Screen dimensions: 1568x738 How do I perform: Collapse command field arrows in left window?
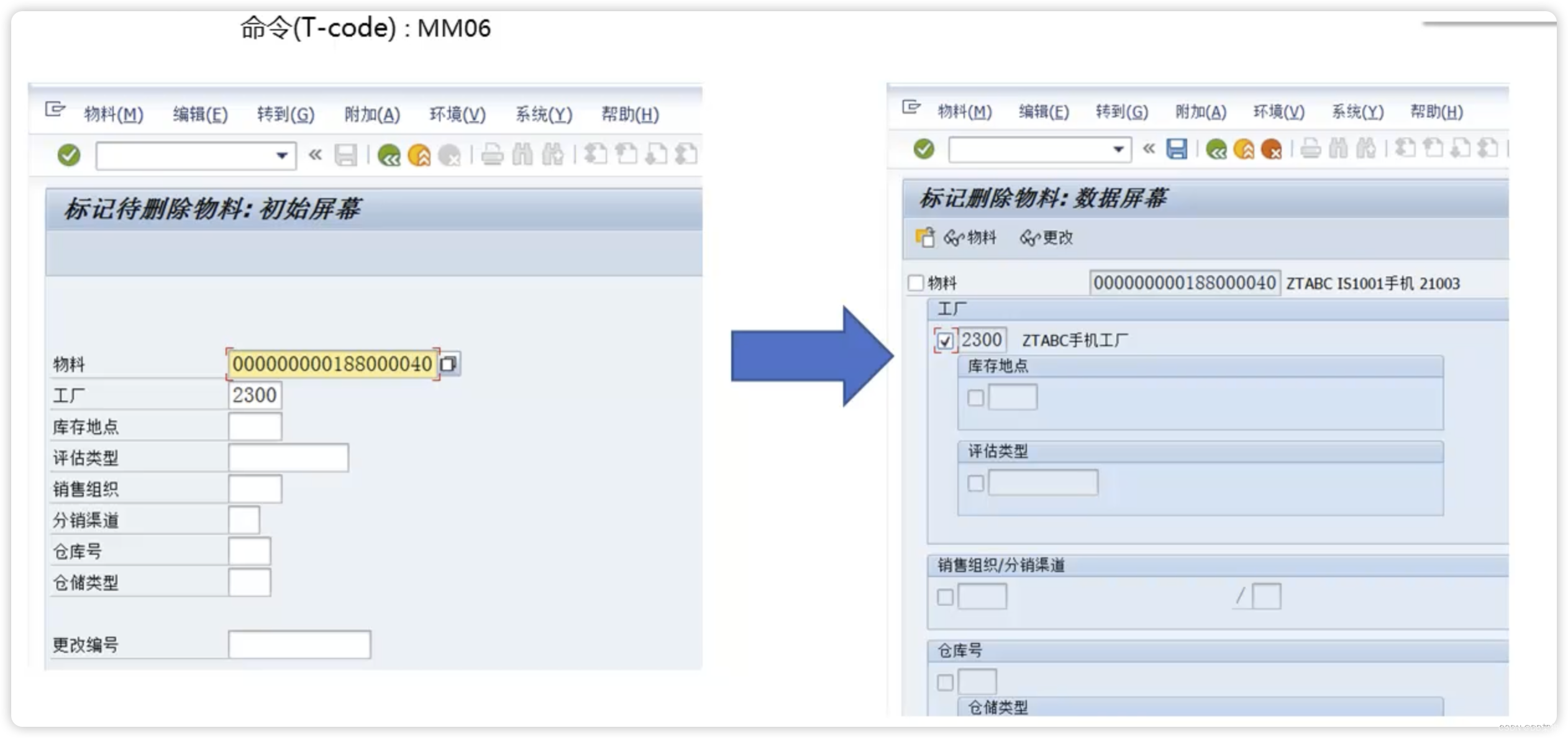[315, 155]
